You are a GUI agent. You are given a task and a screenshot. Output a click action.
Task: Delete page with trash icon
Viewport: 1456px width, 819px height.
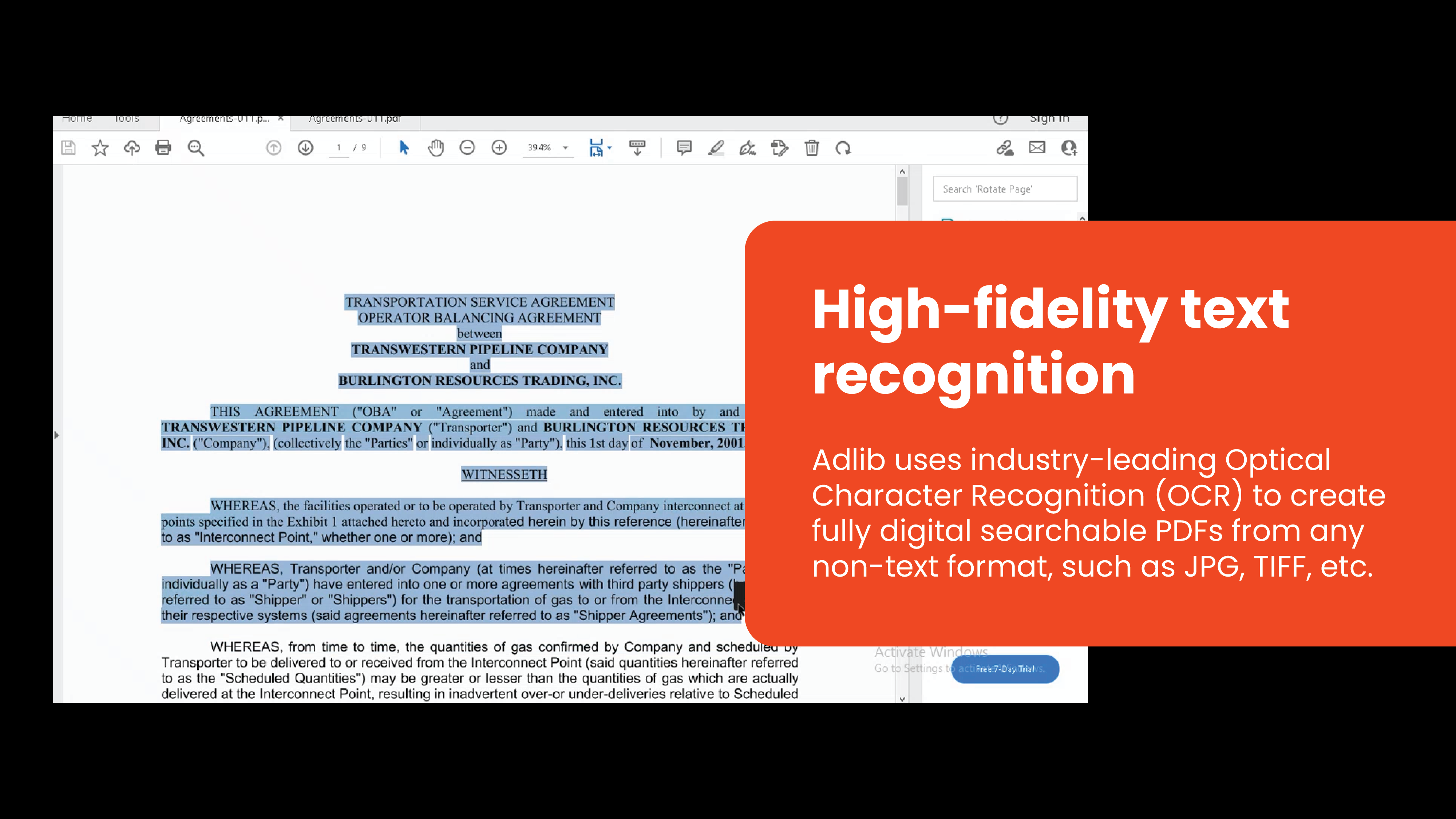812,148
